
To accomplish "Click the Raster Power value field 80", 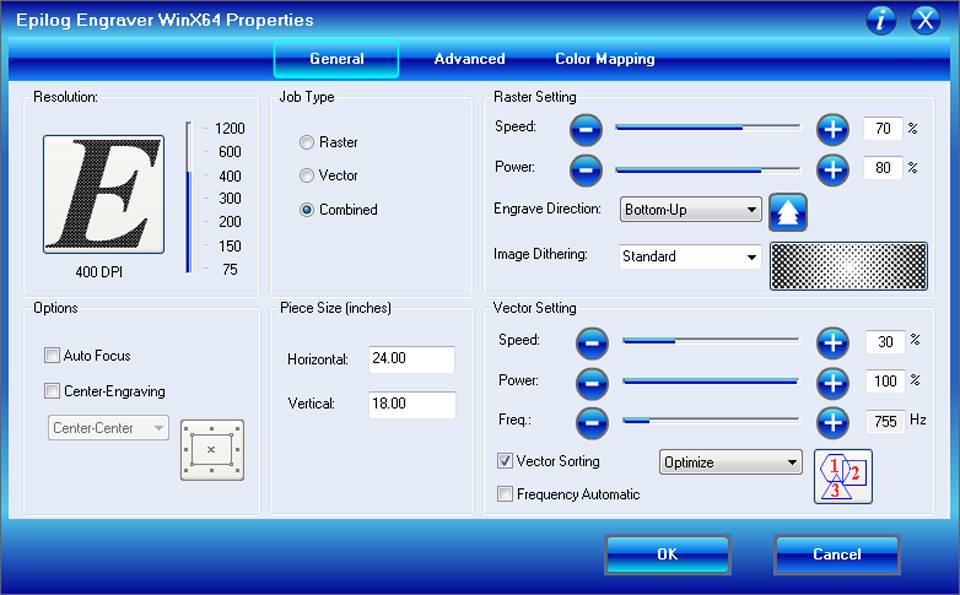I will point(882,168).
